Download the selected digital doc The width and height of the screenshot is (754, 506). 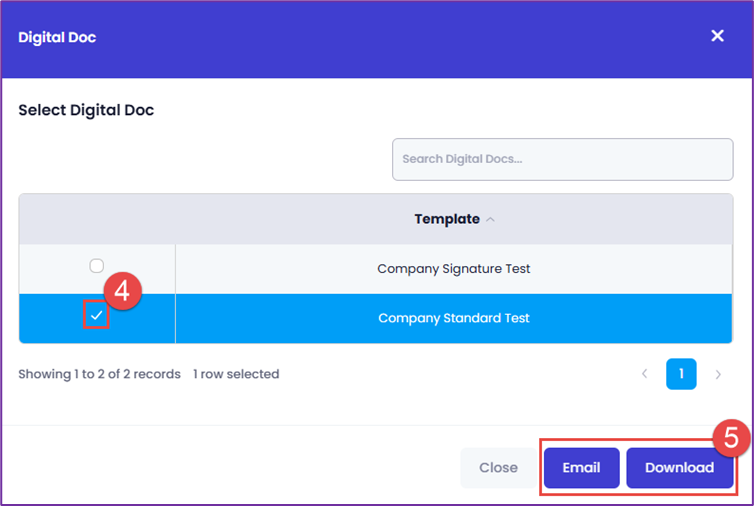click(x=679, y=467)
